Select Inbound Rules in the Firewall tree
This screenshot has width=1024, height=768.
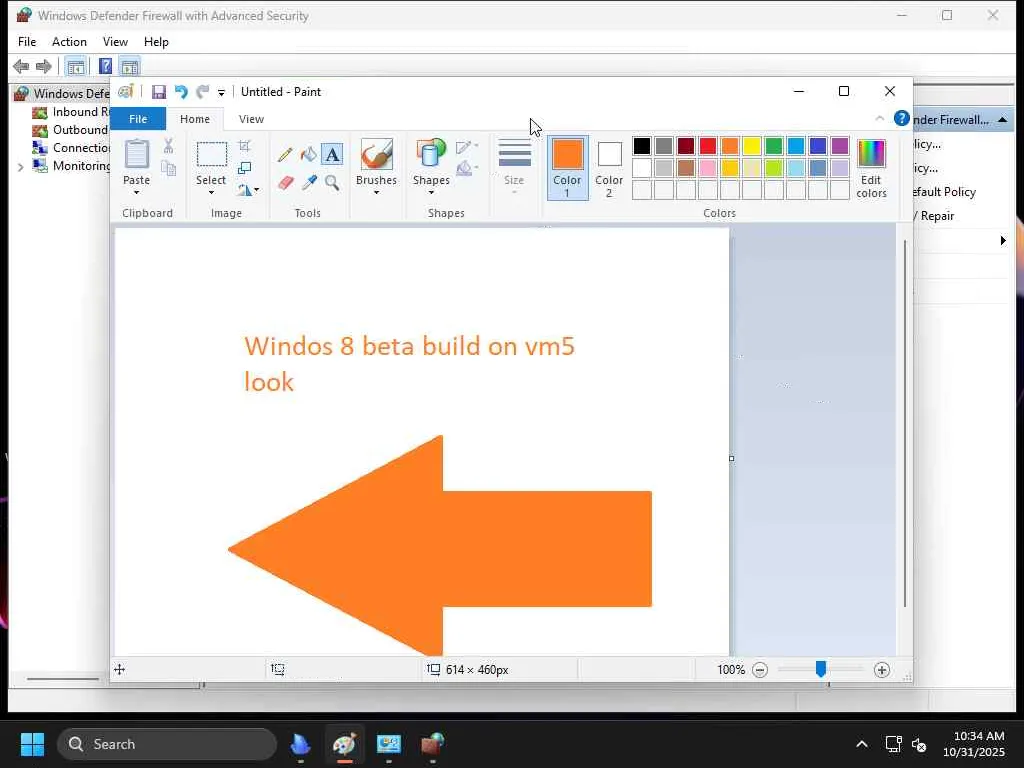pyautogui.click(x=71, y=112)
